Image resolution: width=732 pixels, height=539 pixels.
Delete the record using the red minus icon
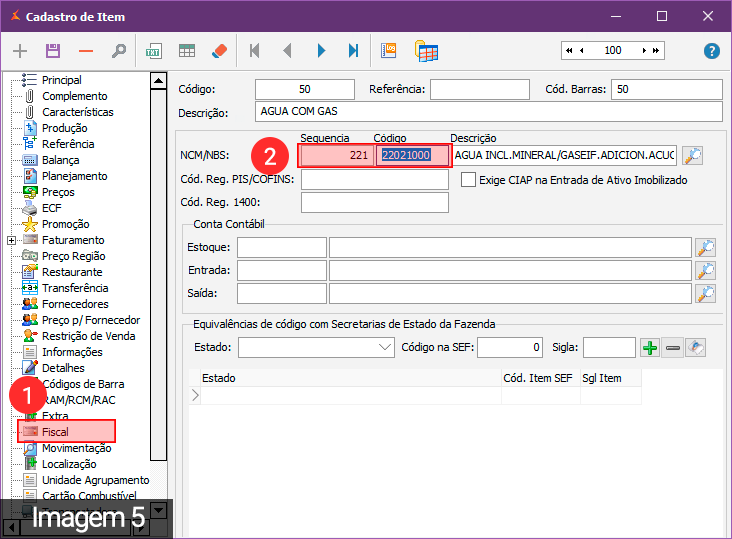(x=86, y=51)
